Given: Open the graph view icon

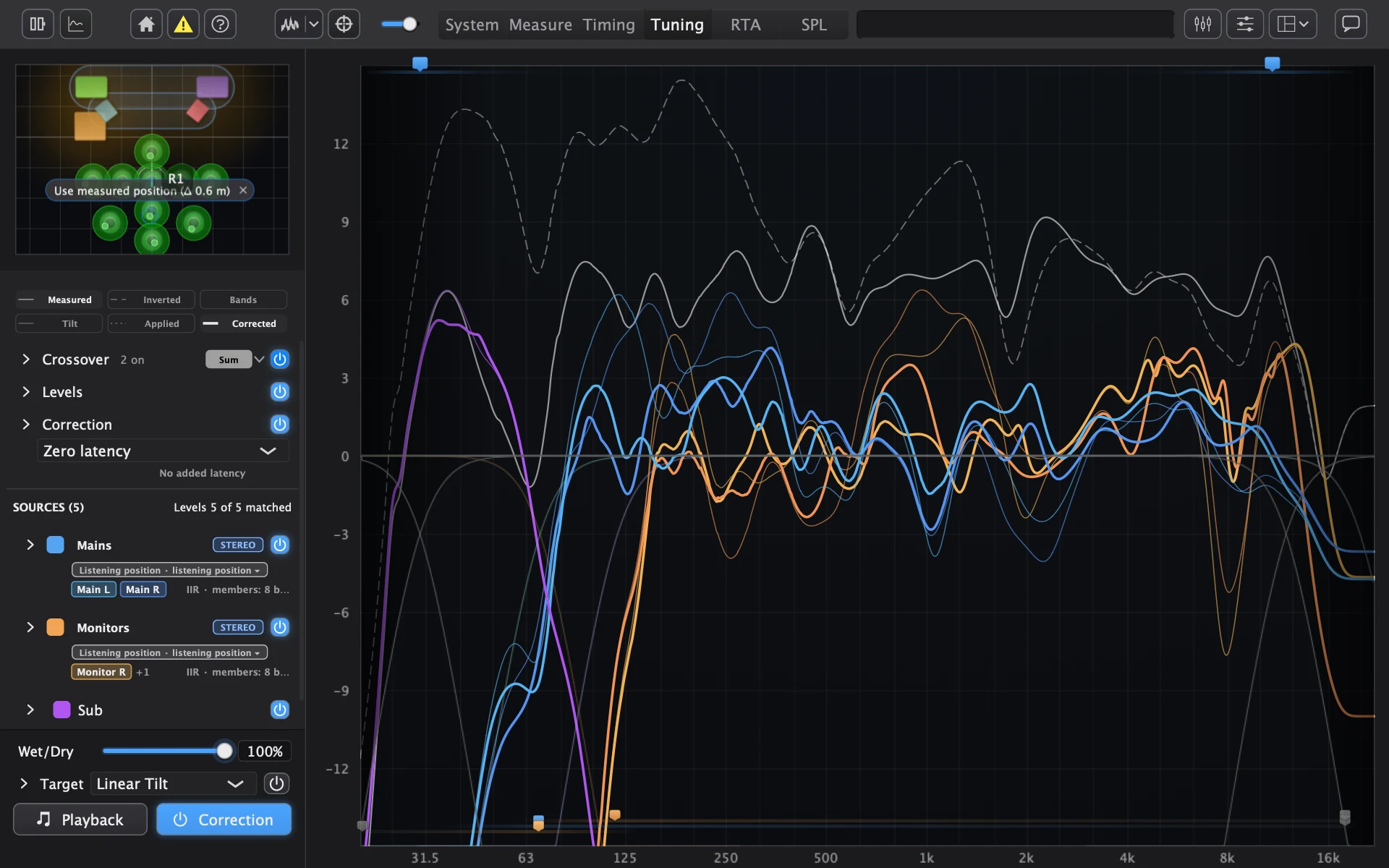Looking at the screenshot, I should click(x=76, y=25).
